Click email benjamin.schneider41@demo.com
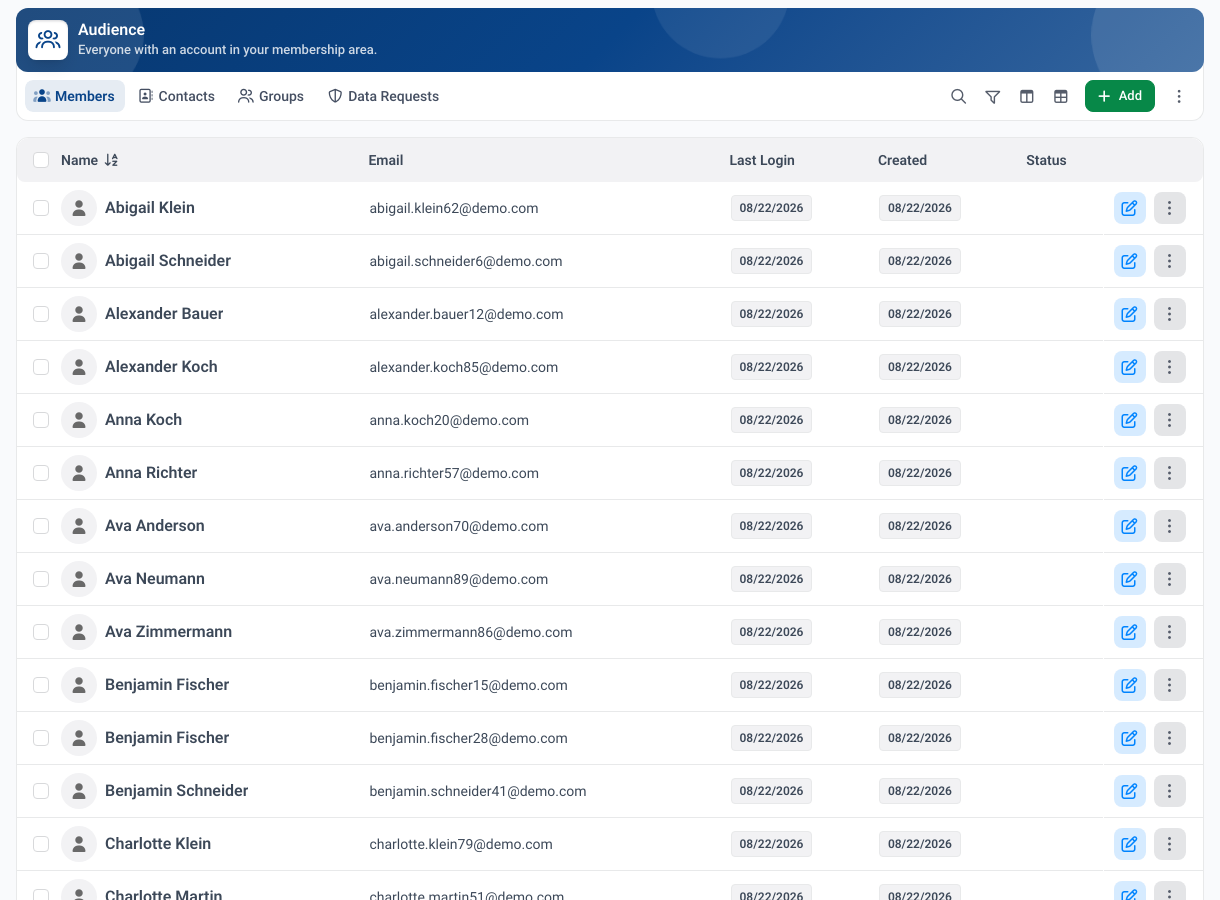 (x=478, y=791)
